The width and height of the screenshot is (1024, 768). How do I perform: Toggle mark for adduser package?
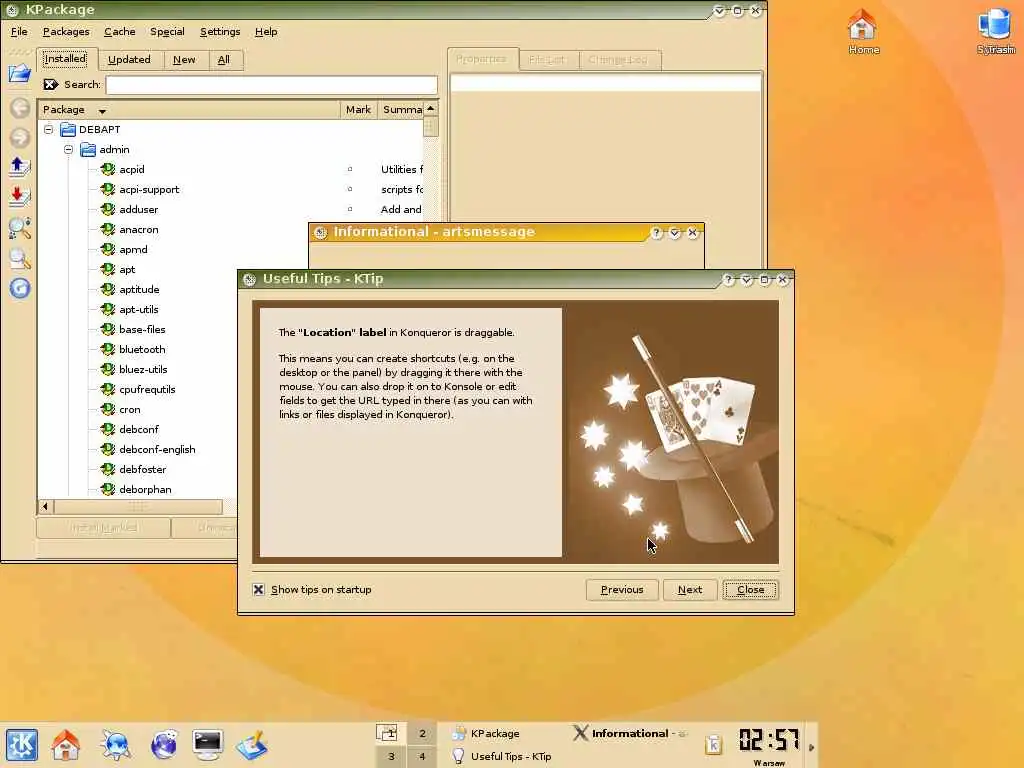point(350,210)
